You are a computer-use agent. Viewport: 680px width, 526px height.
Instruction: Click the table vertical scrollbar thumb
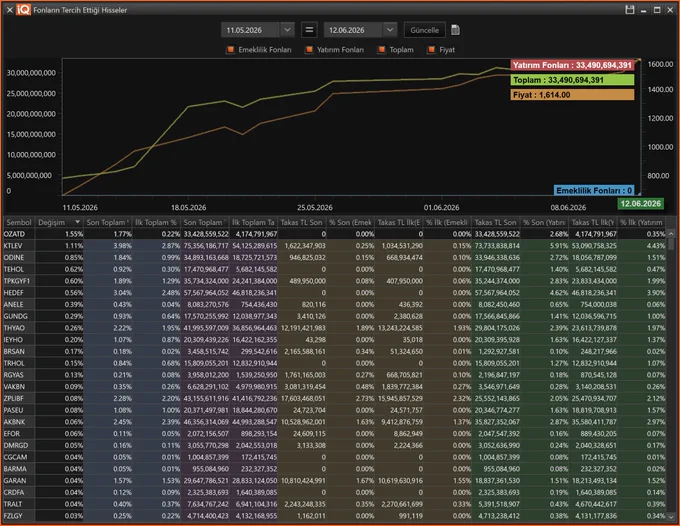[671, 244]
